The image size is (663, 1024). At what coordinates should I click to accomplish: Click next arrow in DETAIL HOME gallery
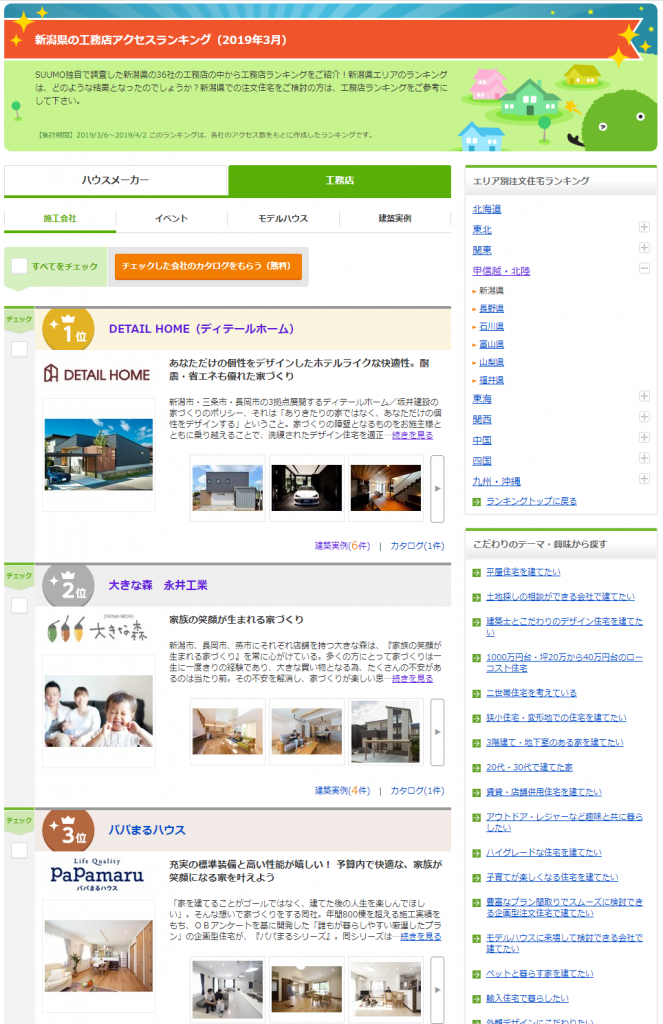point(437,488)
